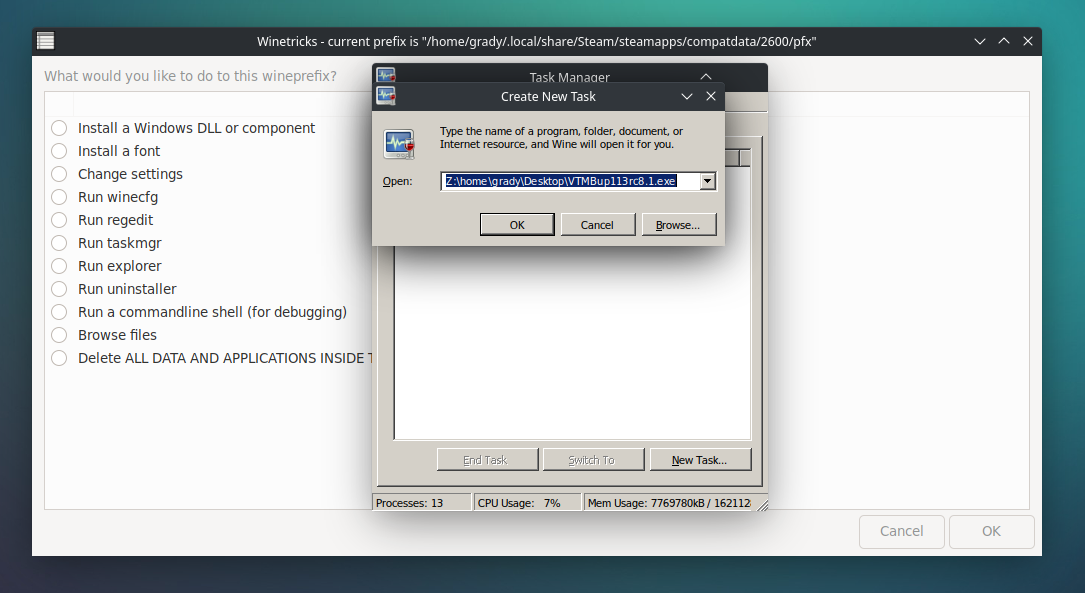Image resolution: width=1085 pixels, height=593 pixels.
Task: Choose Run taskmgr radio button
Action: click(59, 243)
